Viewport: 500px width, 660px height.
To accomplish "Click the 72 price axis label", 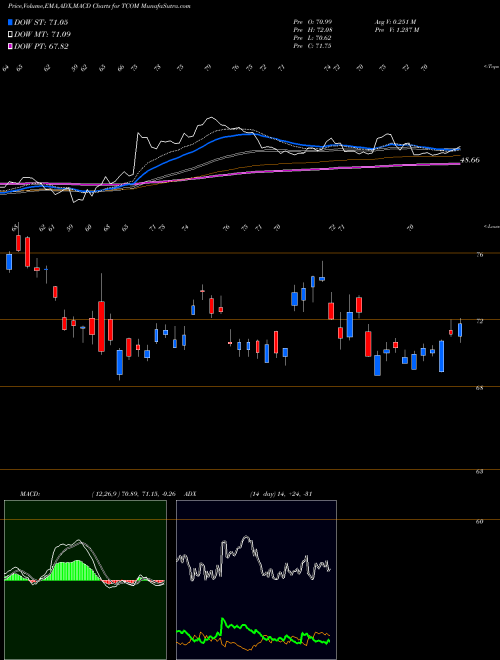I will click(479, 321).
